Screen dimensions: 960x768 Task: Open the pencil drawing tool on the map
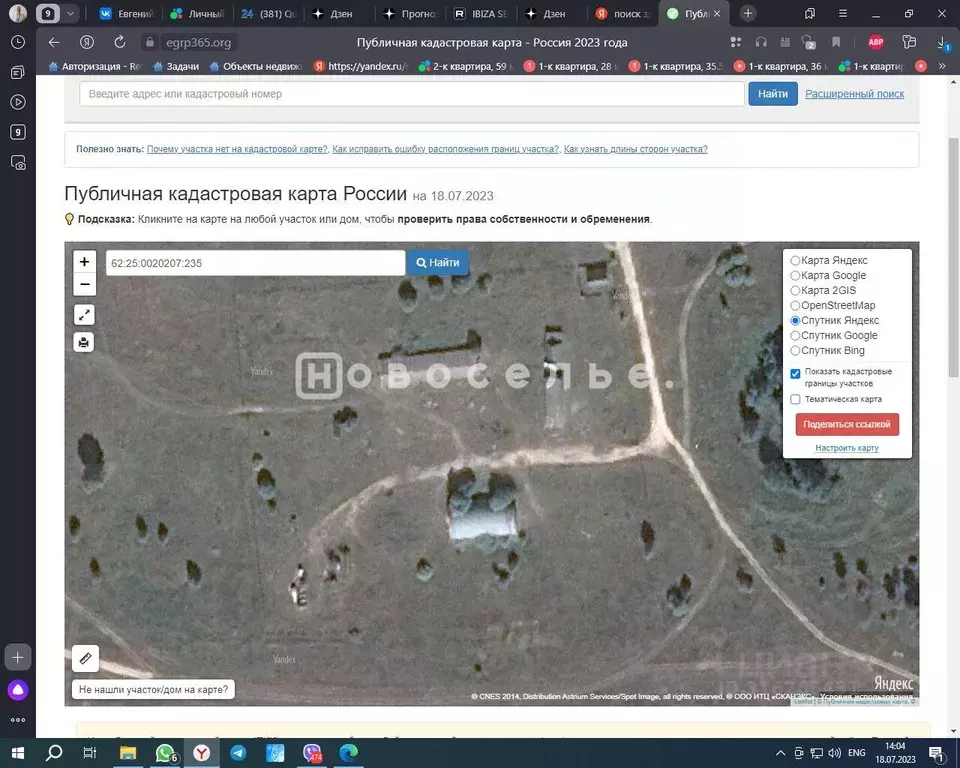pyautogui.click(x=85, y=658)
